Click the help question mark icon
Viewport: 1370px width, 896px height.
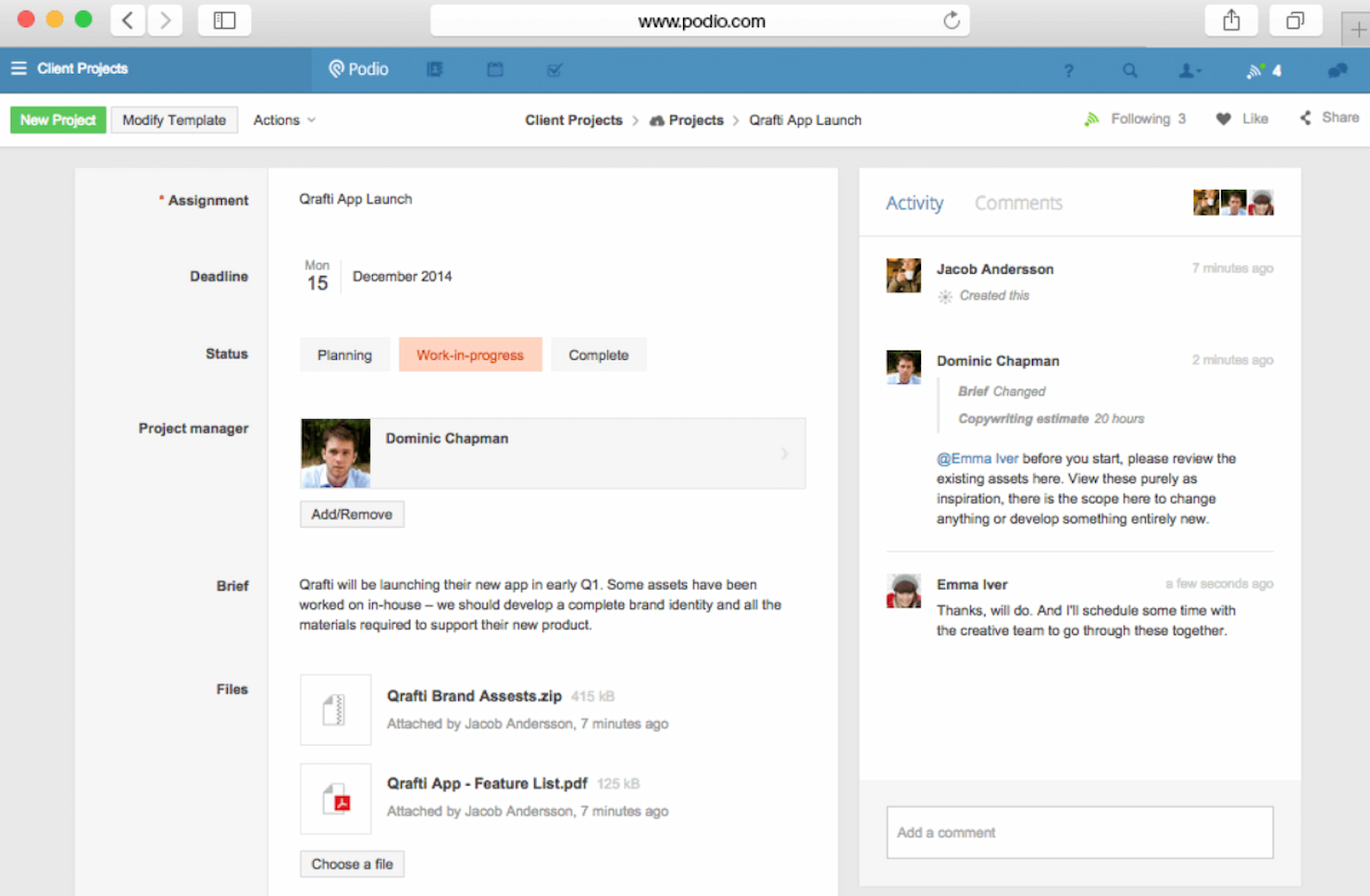click(1069, 70)
